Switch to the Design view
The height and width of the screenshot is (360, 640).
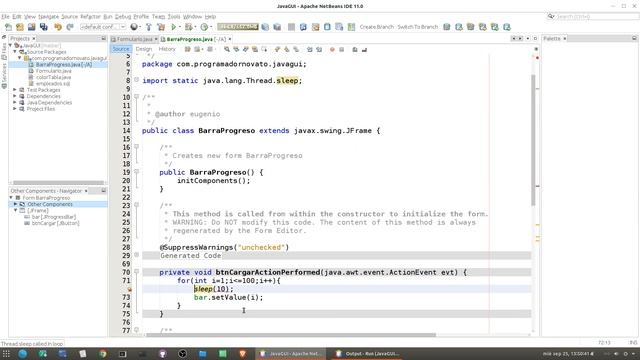(144, 49)
